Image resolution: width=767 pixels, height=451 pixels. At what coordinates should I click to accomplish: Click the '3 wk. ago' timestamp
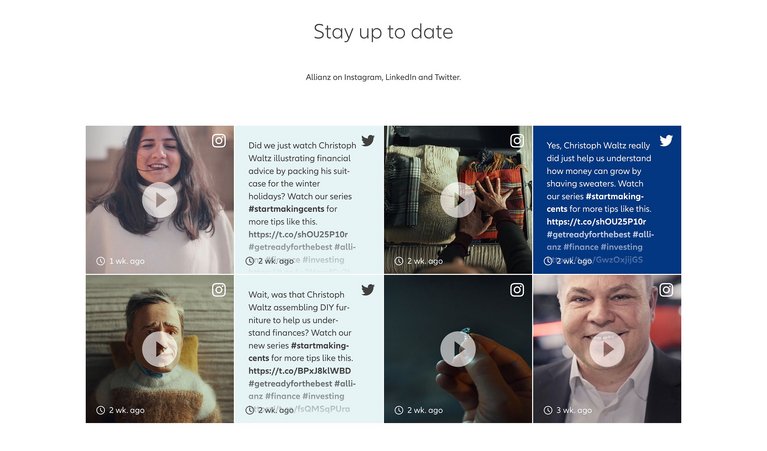574,410
